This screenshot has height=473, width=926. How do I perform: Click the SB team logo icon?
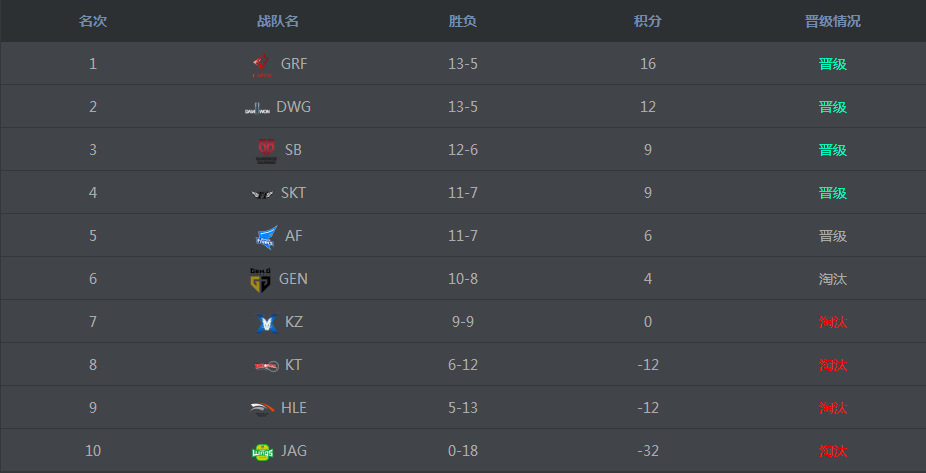pos(266,151)
